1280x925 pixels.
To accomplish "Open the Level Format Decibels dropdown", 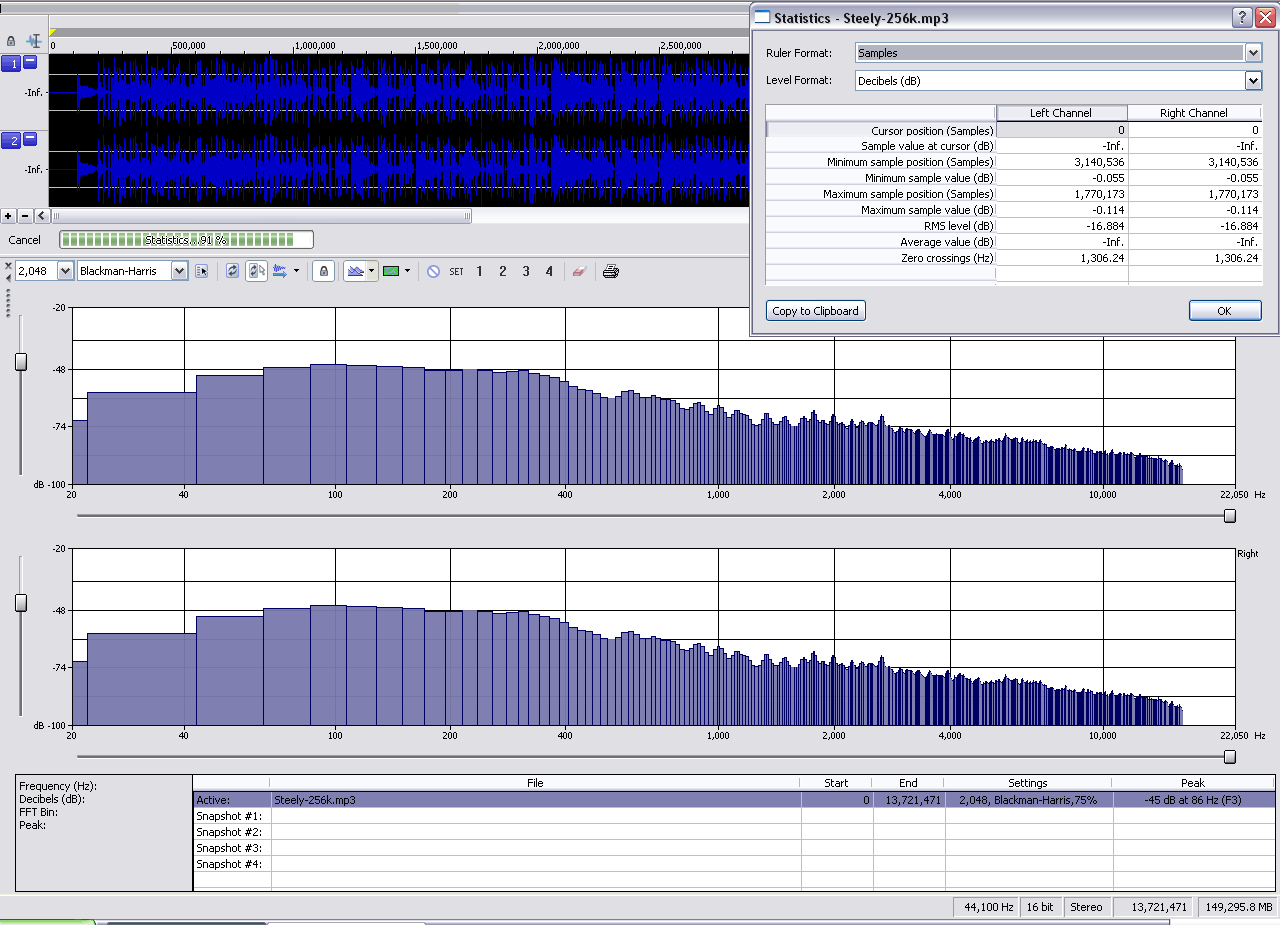I will [1253, 80].
